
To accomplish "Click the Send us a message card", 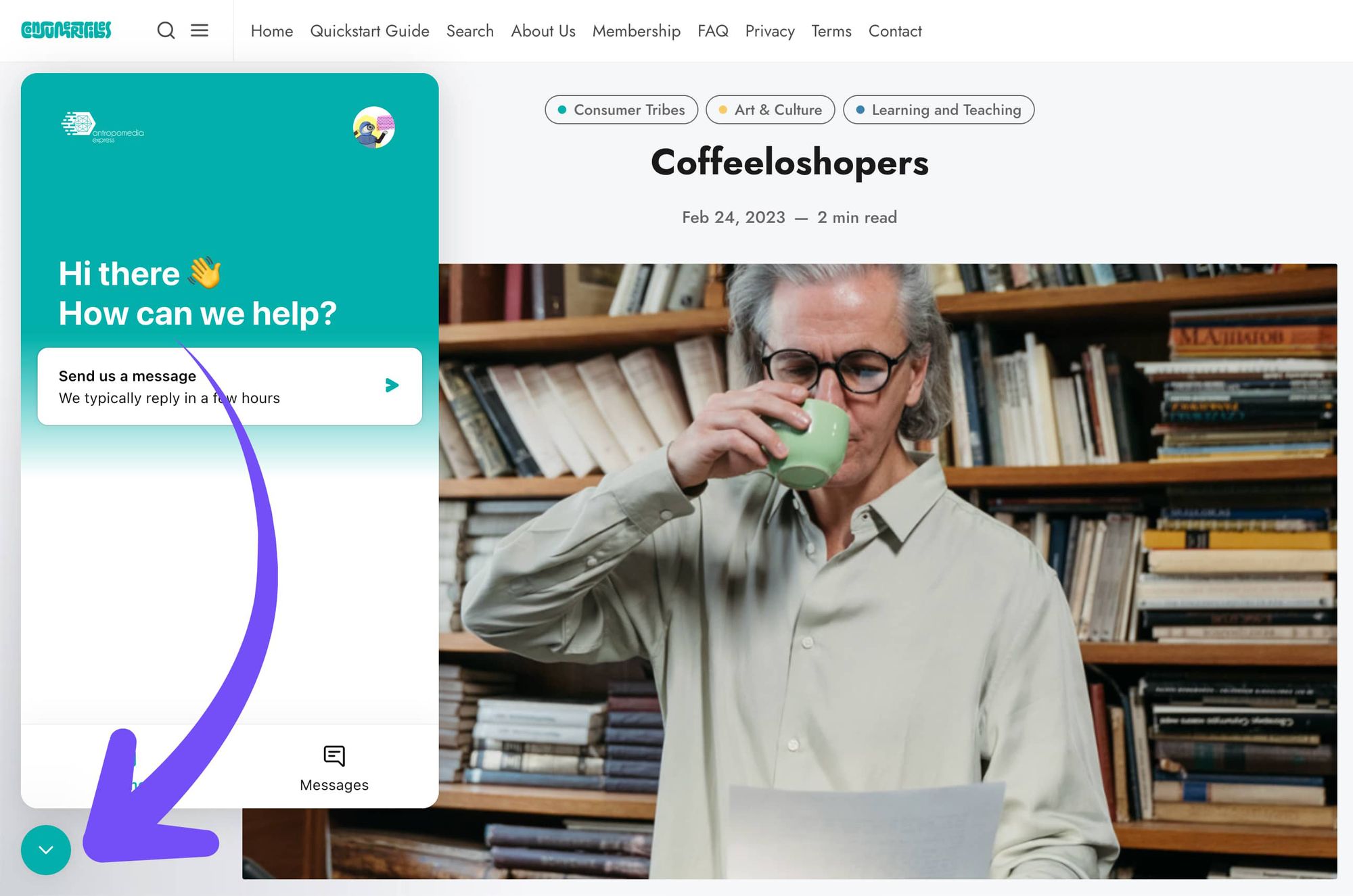I will (x=230, y=387).
